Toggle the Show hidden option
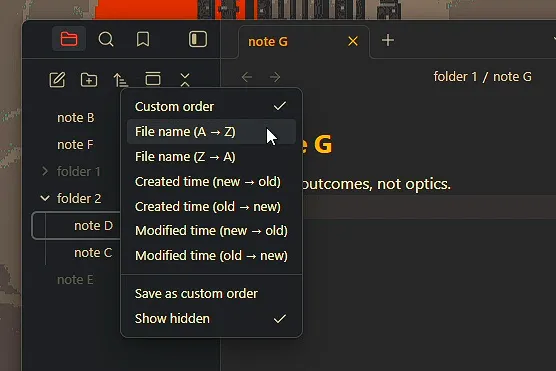 coord(211,319)
